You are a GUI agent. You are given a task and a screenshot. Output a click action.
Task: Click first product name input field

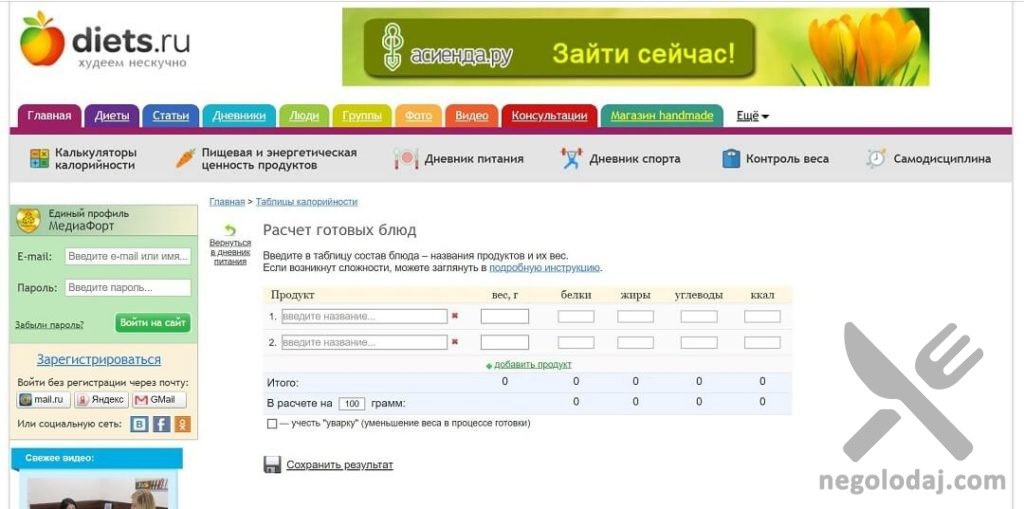pos(364,316)
